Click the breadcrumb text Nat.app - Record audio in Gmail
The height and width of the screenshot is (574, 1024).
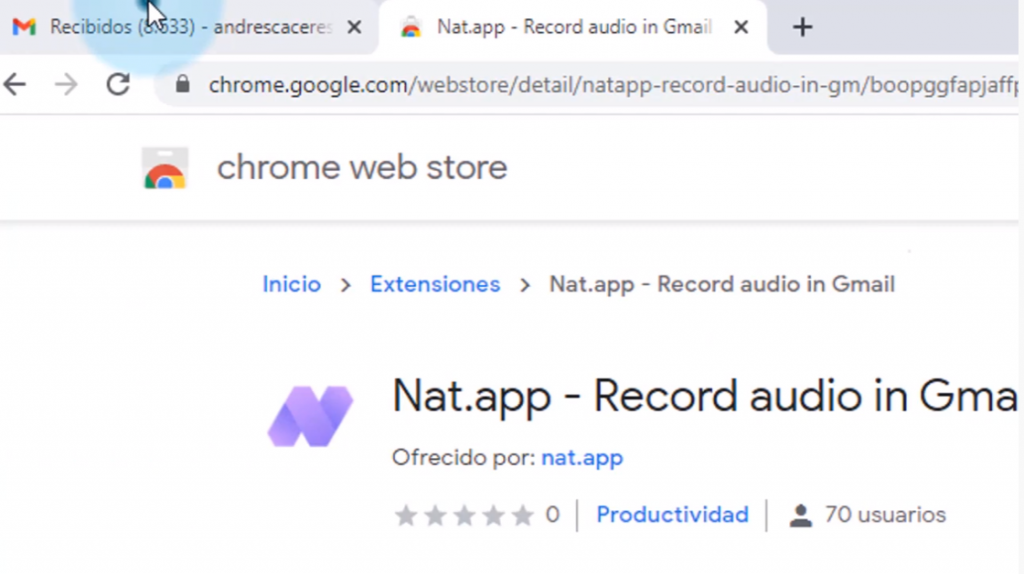click(722, 285)
